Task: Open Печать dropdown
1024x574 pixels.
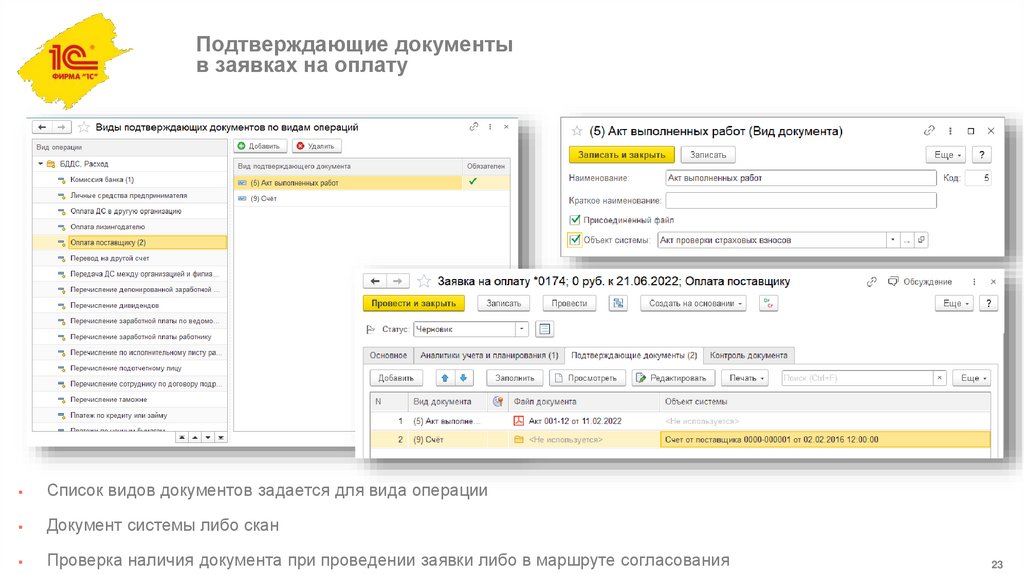Action: [745, 378]
